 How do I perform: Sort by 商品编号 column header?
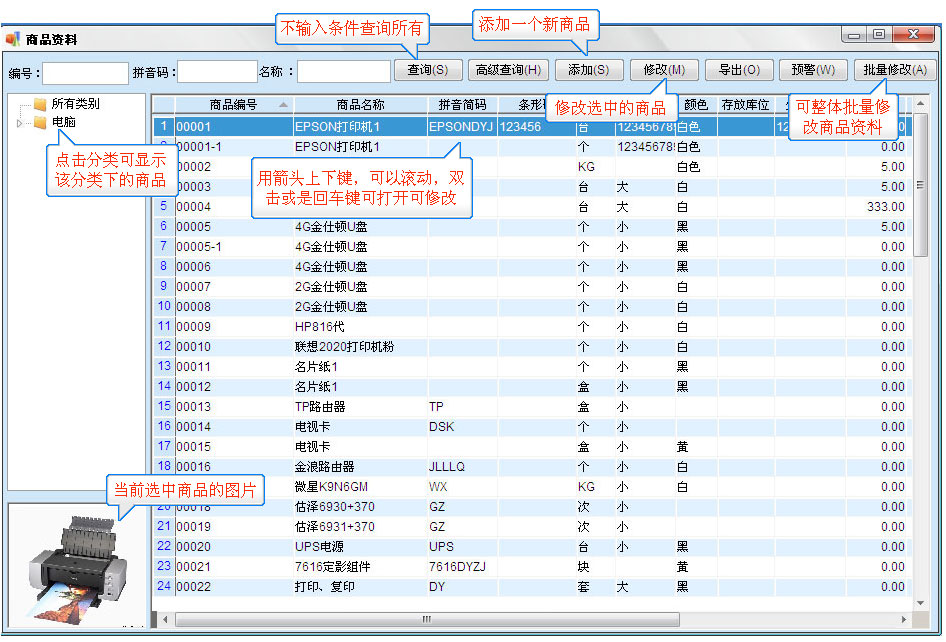click(233, 104)
